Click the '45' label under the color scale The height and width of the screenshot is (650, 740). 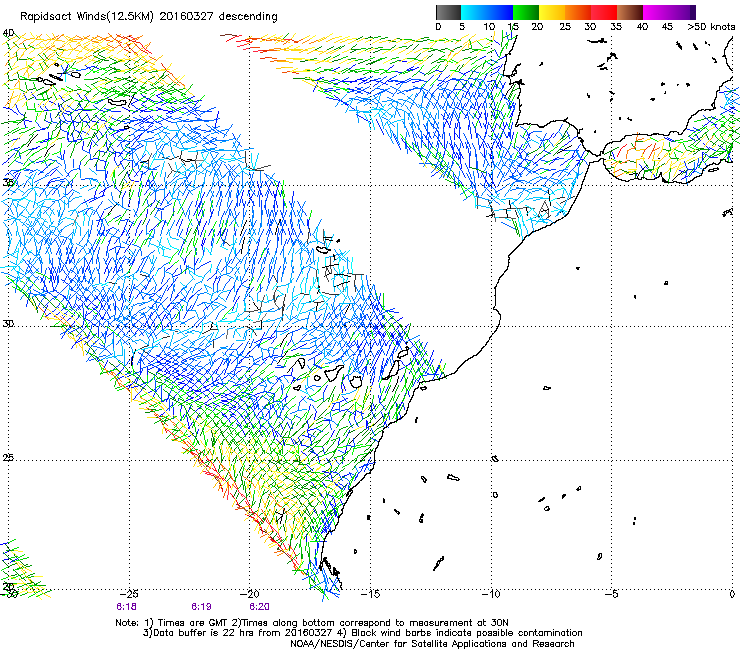pyautogui.click(x=667, y=27)
